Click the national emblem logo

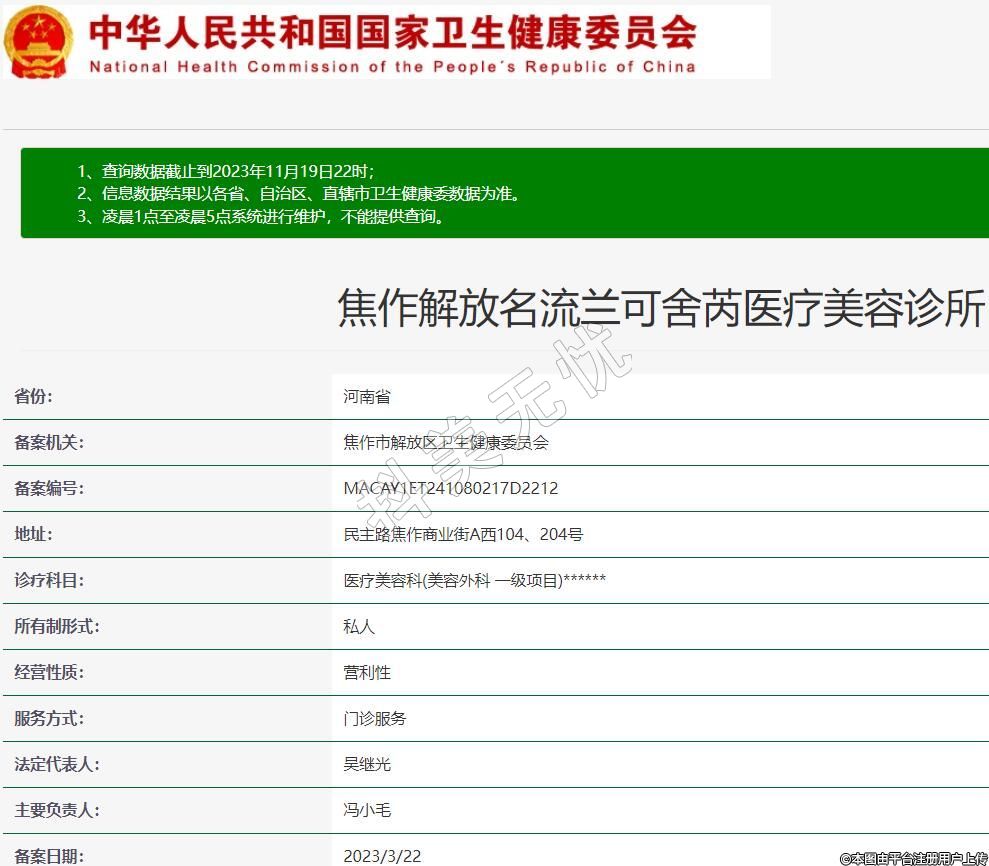coord(38,42)
